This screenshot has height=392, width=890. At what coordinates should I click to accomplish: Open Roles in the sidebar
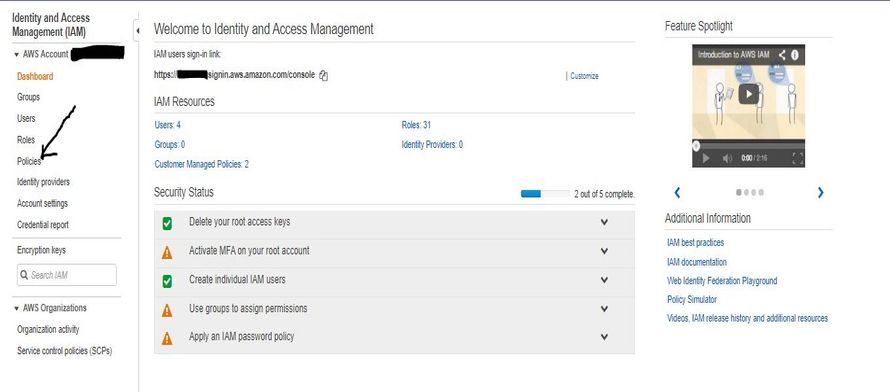(x=26, y=140)
